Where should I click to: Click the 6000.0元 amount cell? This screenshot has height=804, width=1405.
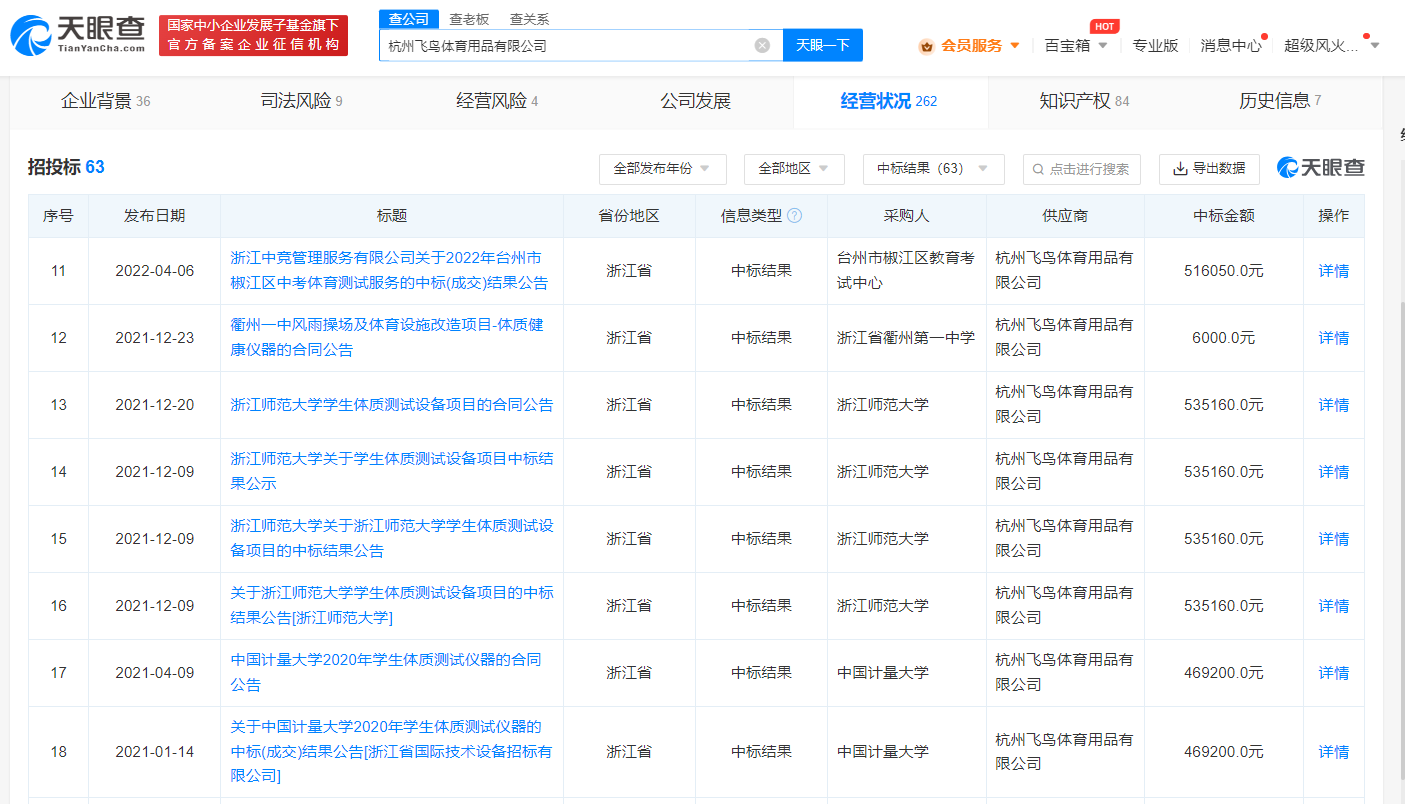pos(1223,338)
